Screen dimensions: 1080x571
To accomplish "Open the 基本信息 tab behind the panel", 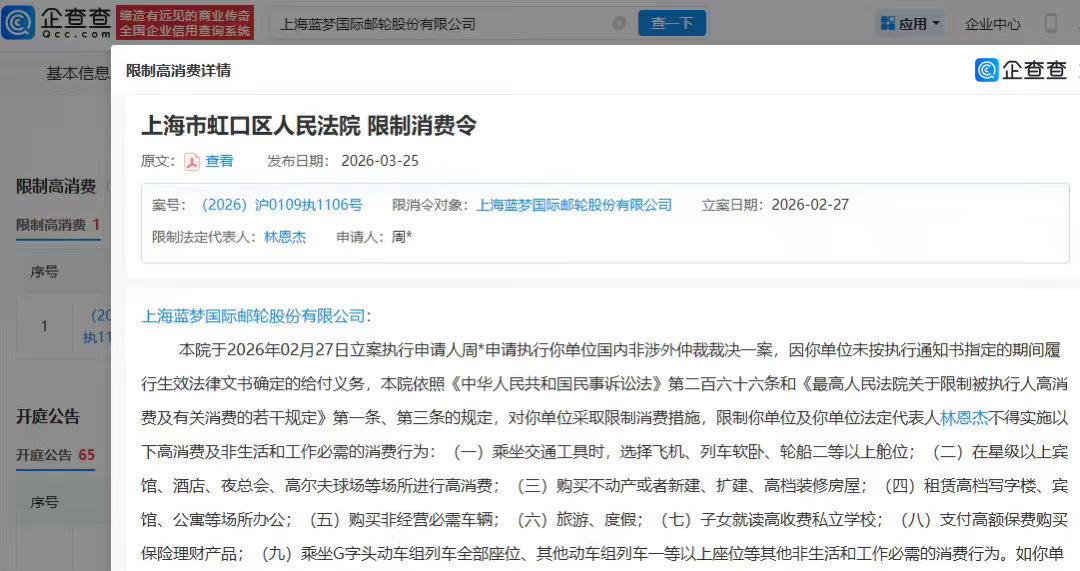I will coord(77,73).
